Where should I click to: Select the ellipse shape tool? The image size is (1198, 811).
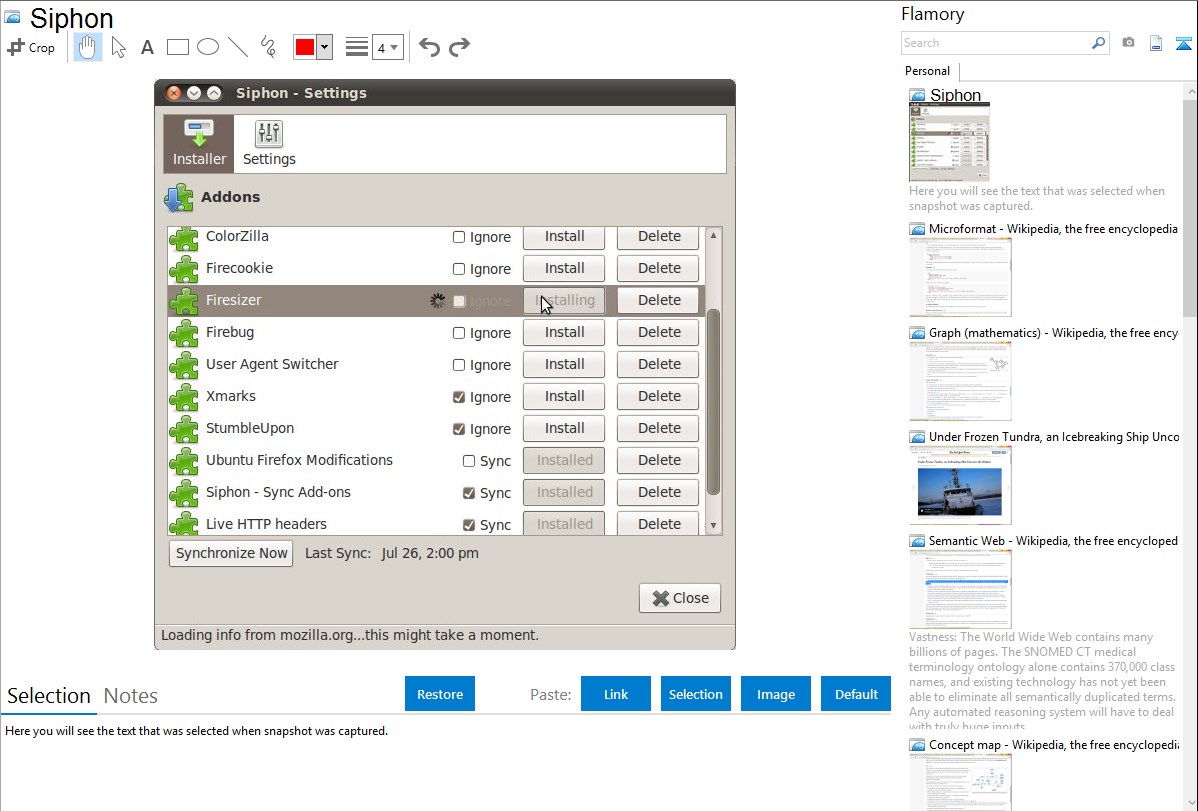tap(208, 47)
